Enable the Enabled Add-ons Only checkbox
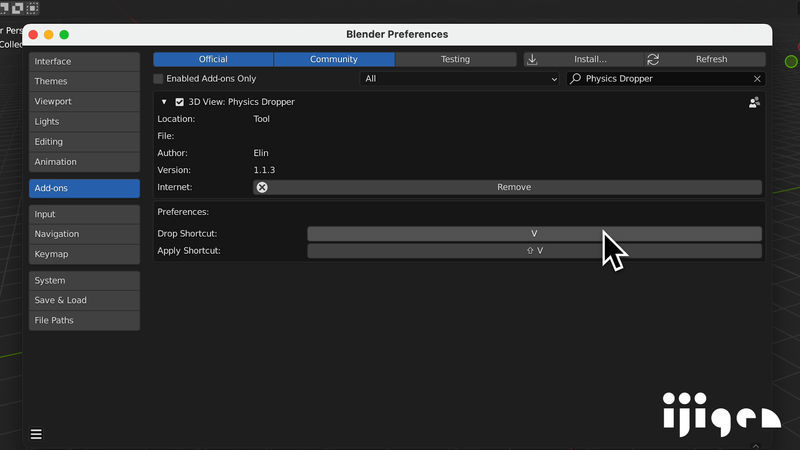 [158, 79]
